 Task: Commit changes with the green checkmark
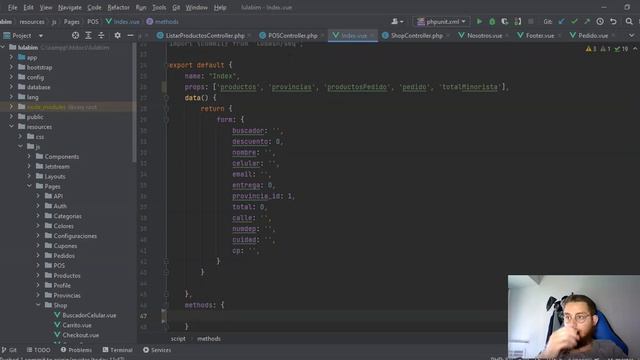click(574, 21)
